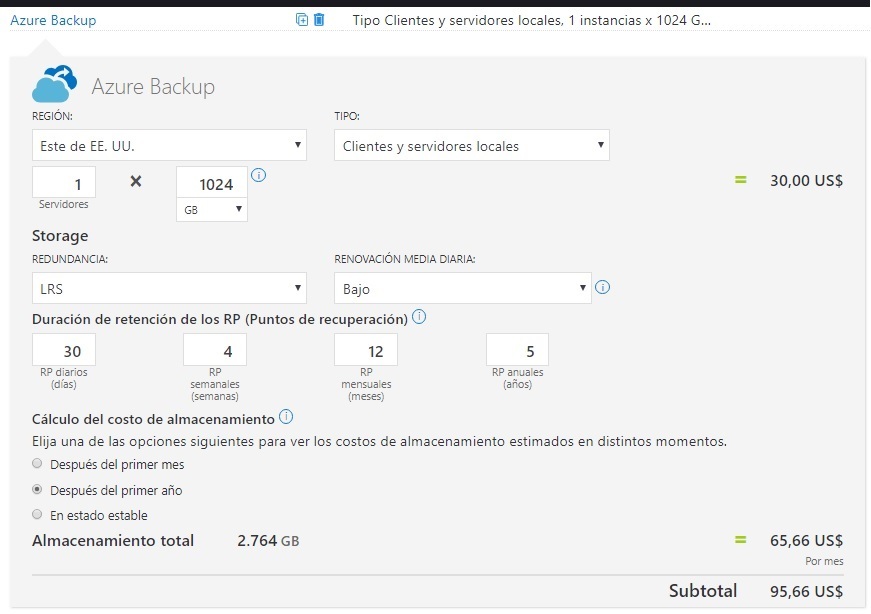Click the '2.764 GB' total storage value
This screenshot has width=871, height=614.
point(268,540)
